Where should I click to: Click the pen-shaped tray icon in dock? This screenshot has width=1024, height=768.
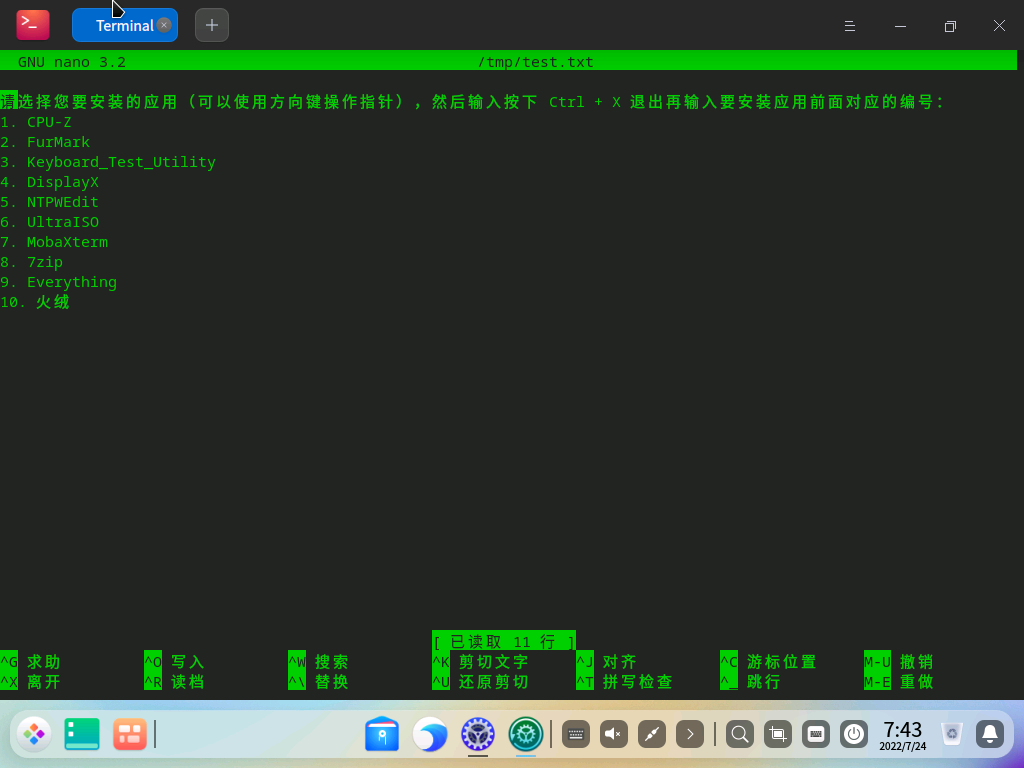(x=652, y=734)
